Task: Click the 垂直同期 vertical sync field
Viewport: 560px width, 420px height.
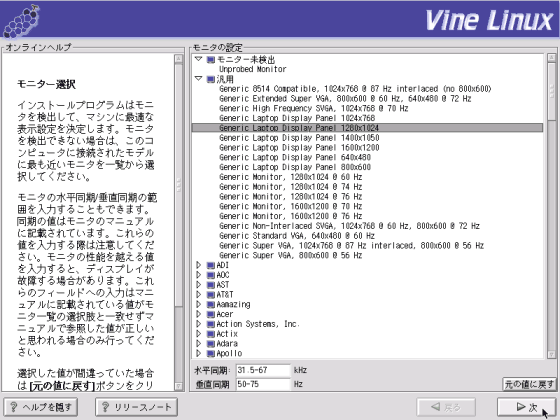Action: pos(263,384)
